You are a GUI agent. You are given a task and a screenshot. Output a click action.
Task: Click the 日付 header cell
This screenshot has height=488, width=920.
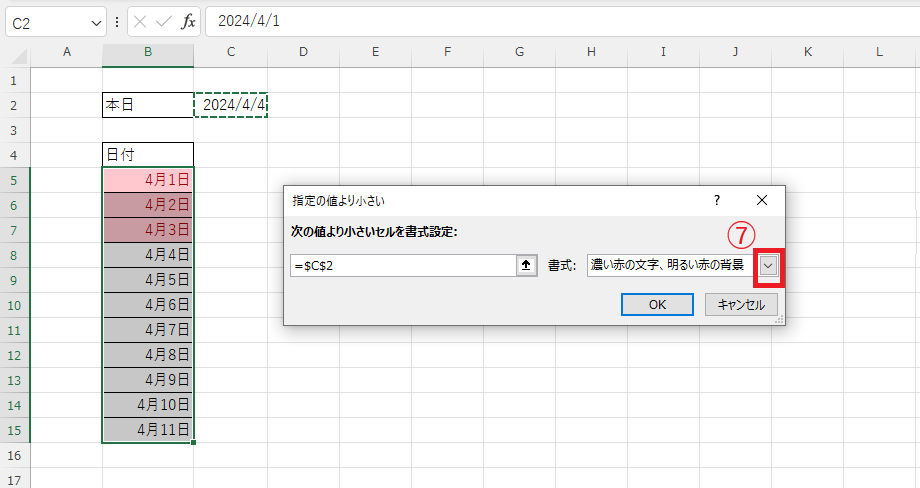click(x=148, y=155)
